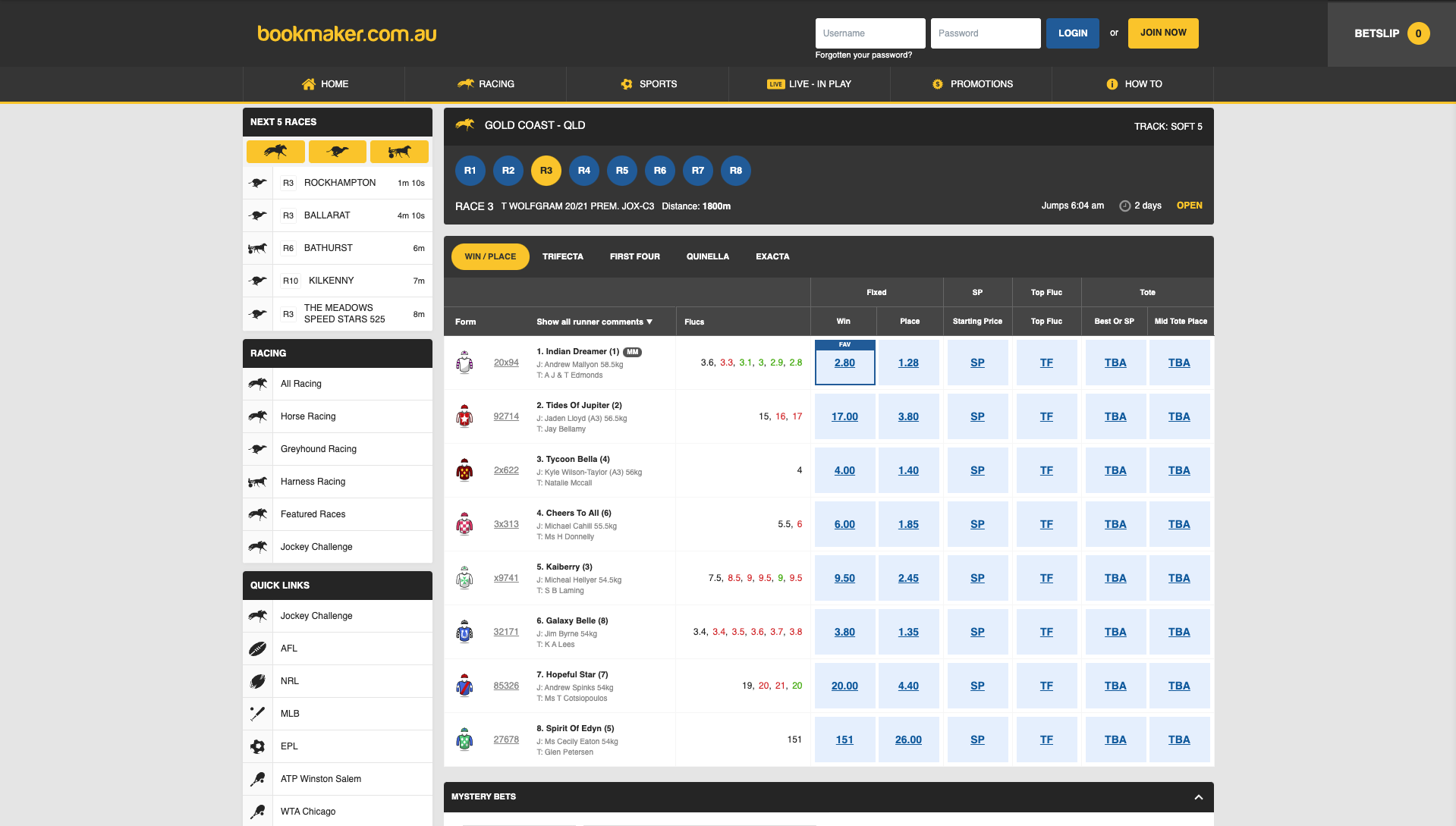This screenshot has height=826, width=1456.
Task: Click the EPL soccer ball icon
Action: pos(258,746)
